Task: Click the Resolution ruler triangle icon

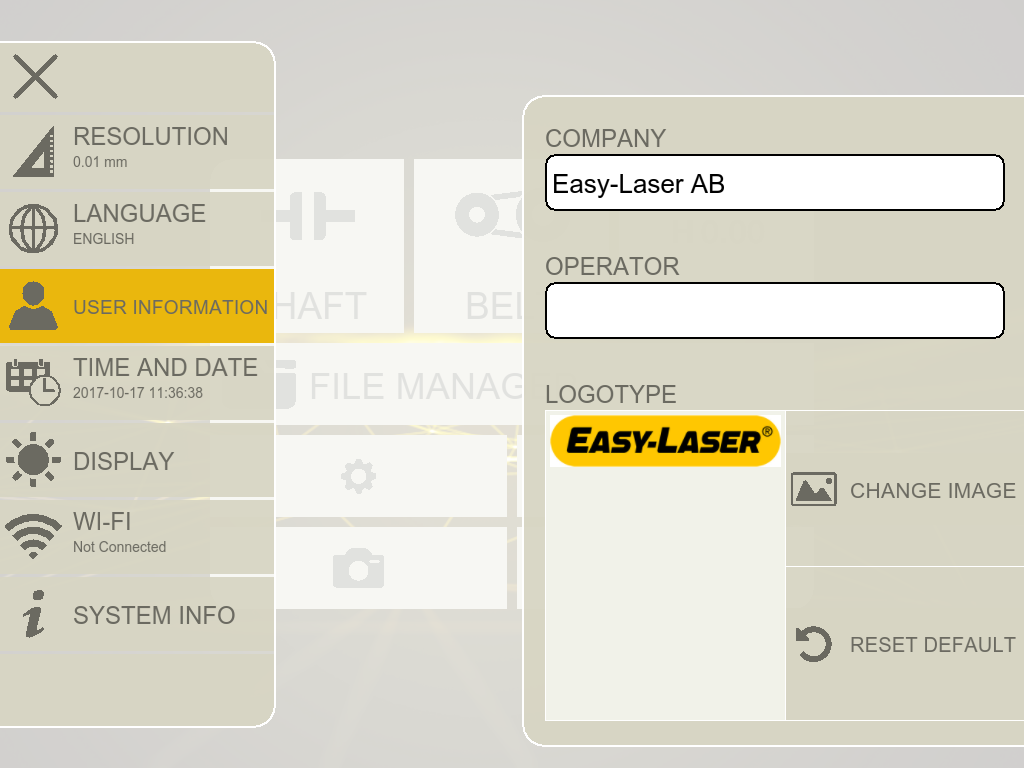Action: [x=33, y=151]
